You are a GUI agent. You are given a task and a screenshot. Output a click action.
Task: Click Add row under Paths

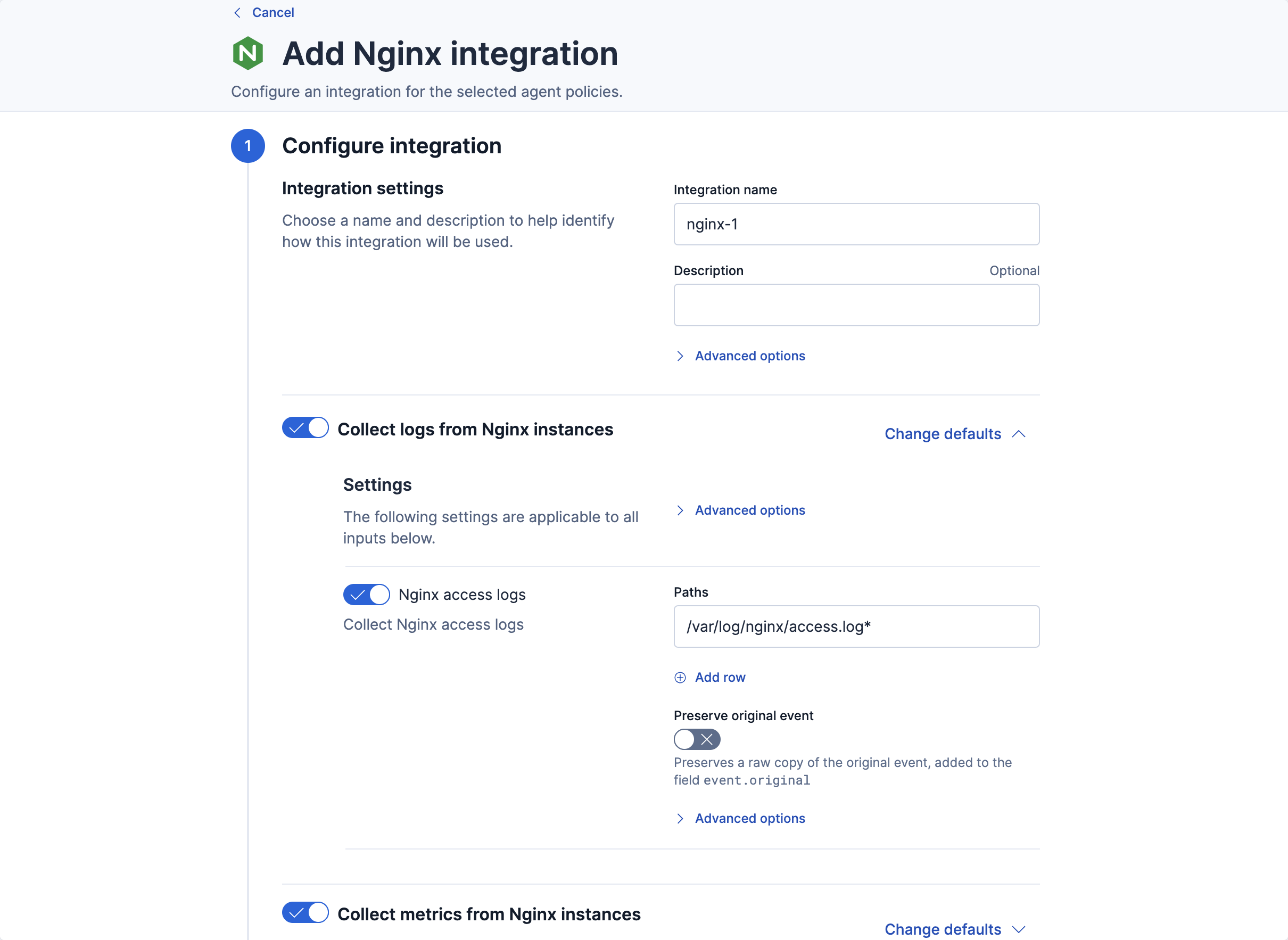709,678
